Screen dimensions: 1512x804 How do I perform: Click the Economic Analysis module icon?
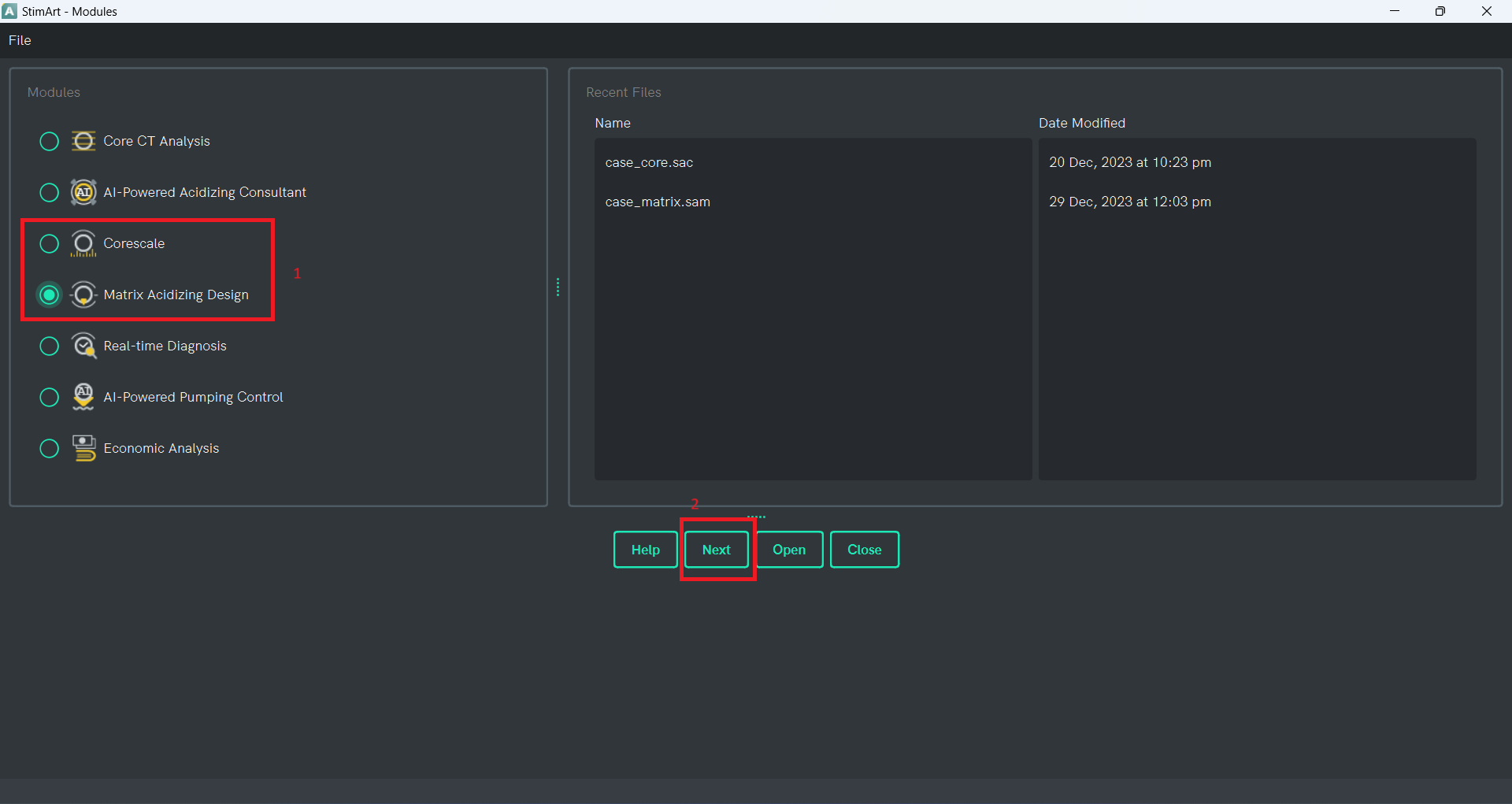point(83,448)
